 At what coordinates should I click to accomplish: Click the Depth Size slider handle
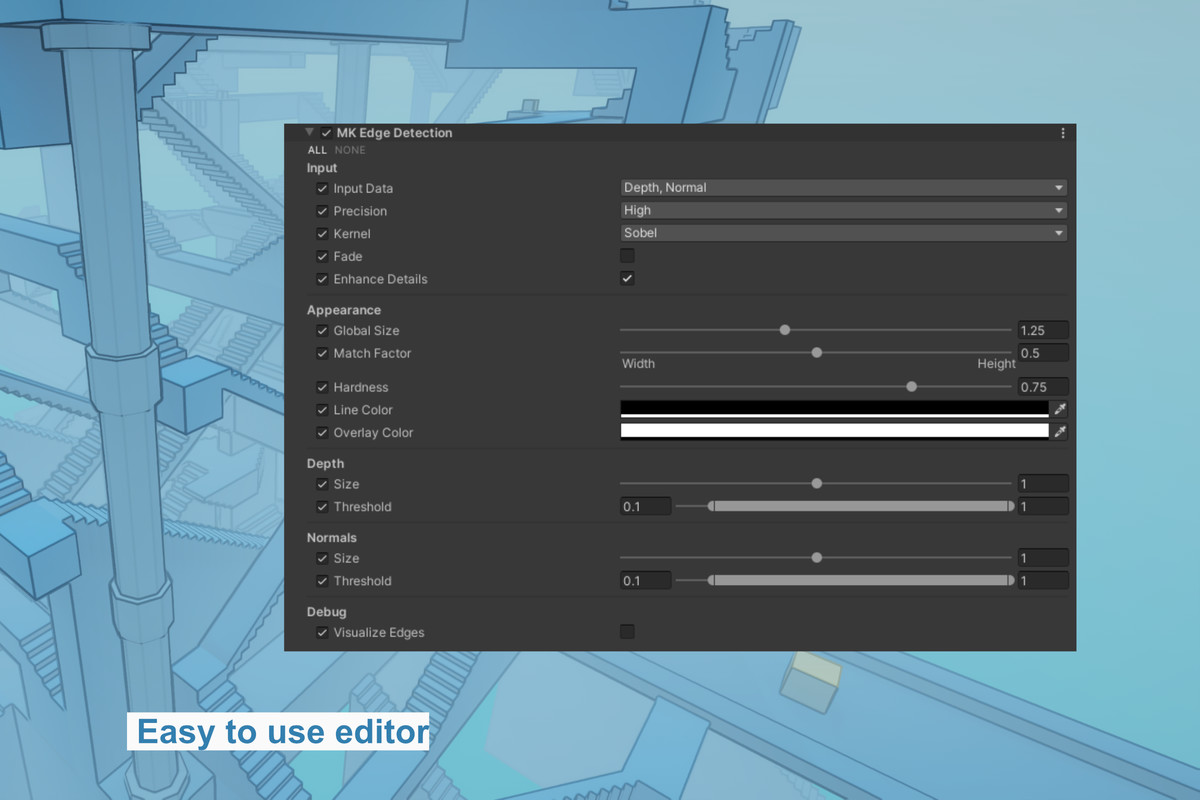click(817, 483)
